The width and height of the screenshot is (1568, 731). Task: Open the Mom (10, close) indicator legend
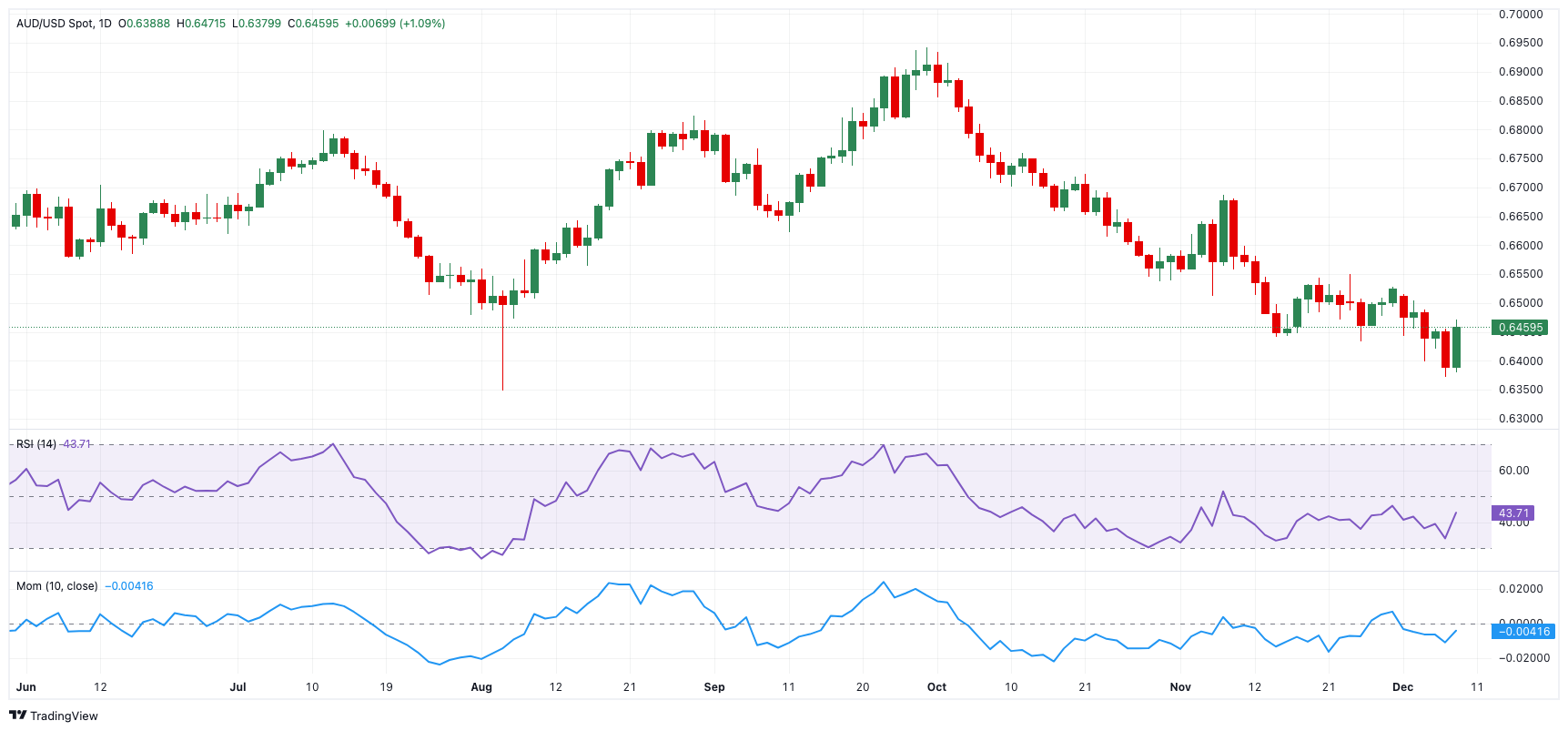point(56,586)
